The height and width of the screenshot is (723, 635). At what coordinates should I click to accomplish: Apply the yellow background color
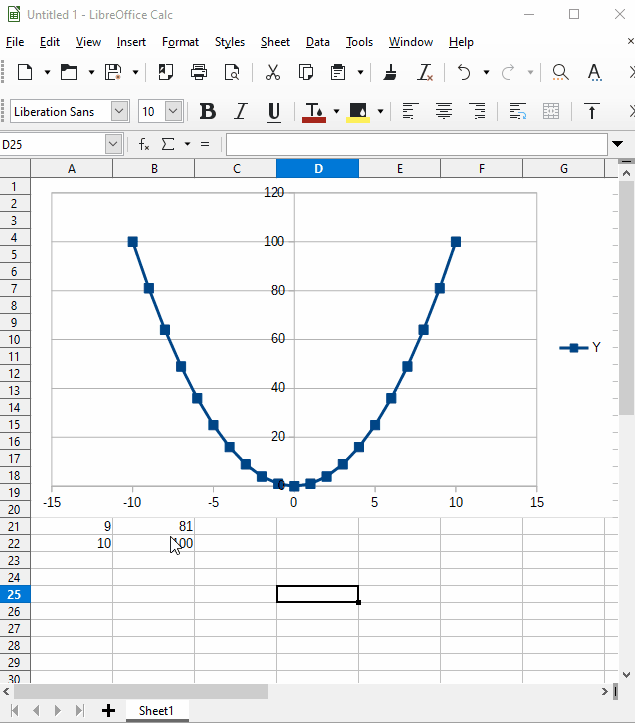coord(358,112)
